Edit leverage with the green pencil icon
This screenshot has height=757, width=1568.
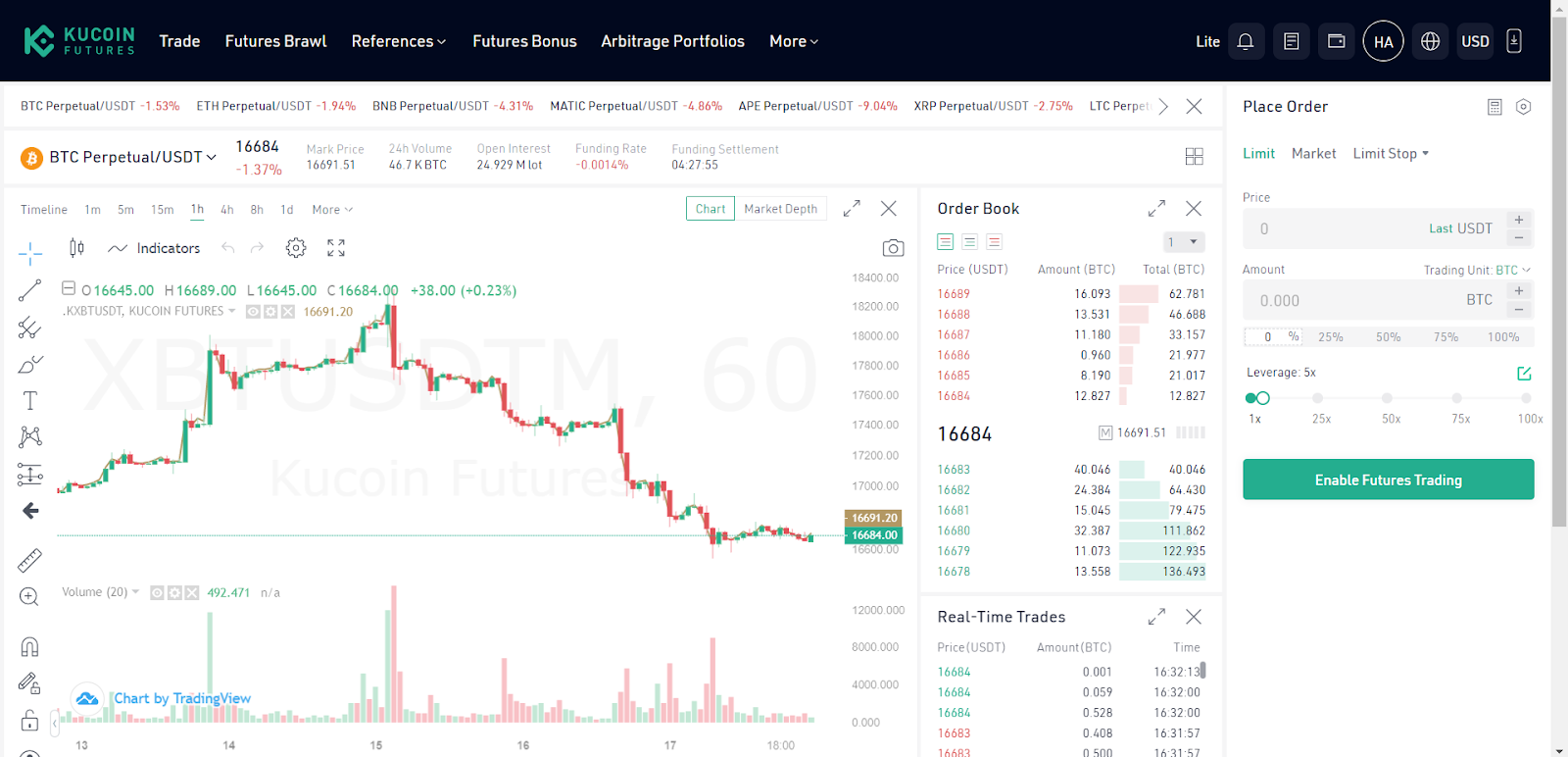click(x=1524, y=374)
